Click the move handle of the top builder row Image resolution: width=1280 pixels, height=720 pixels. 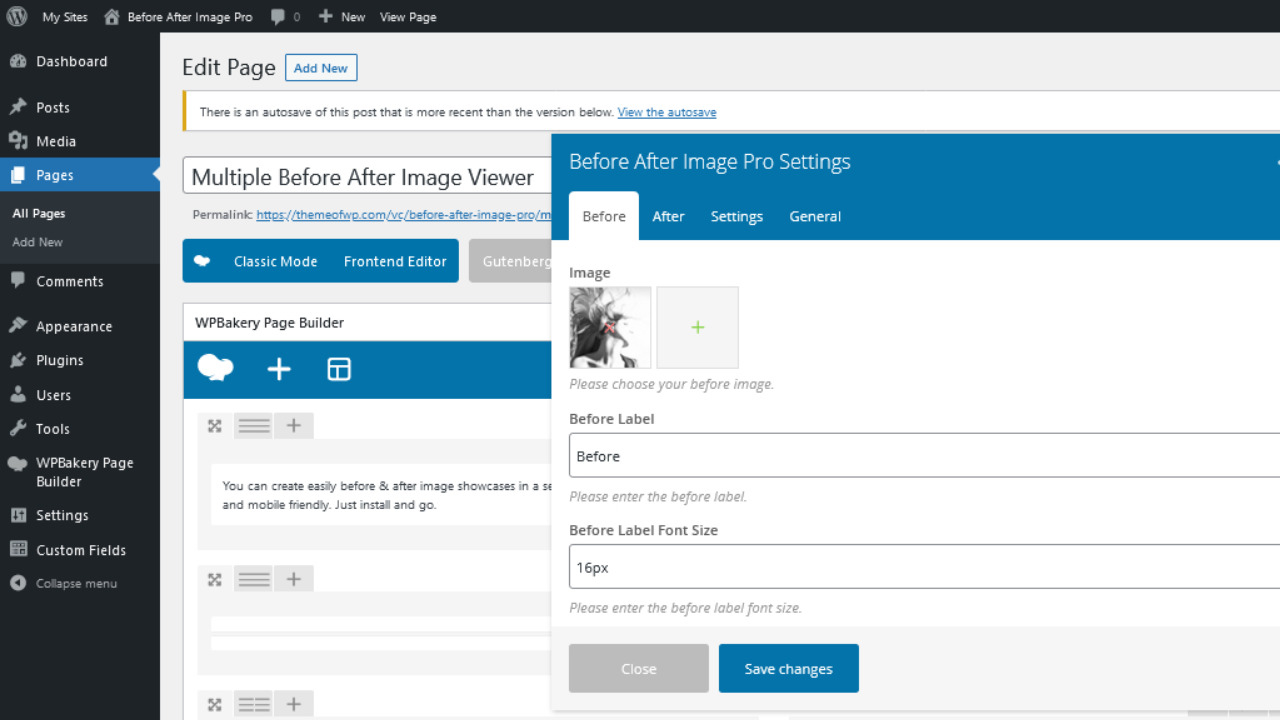click(214, 426)
